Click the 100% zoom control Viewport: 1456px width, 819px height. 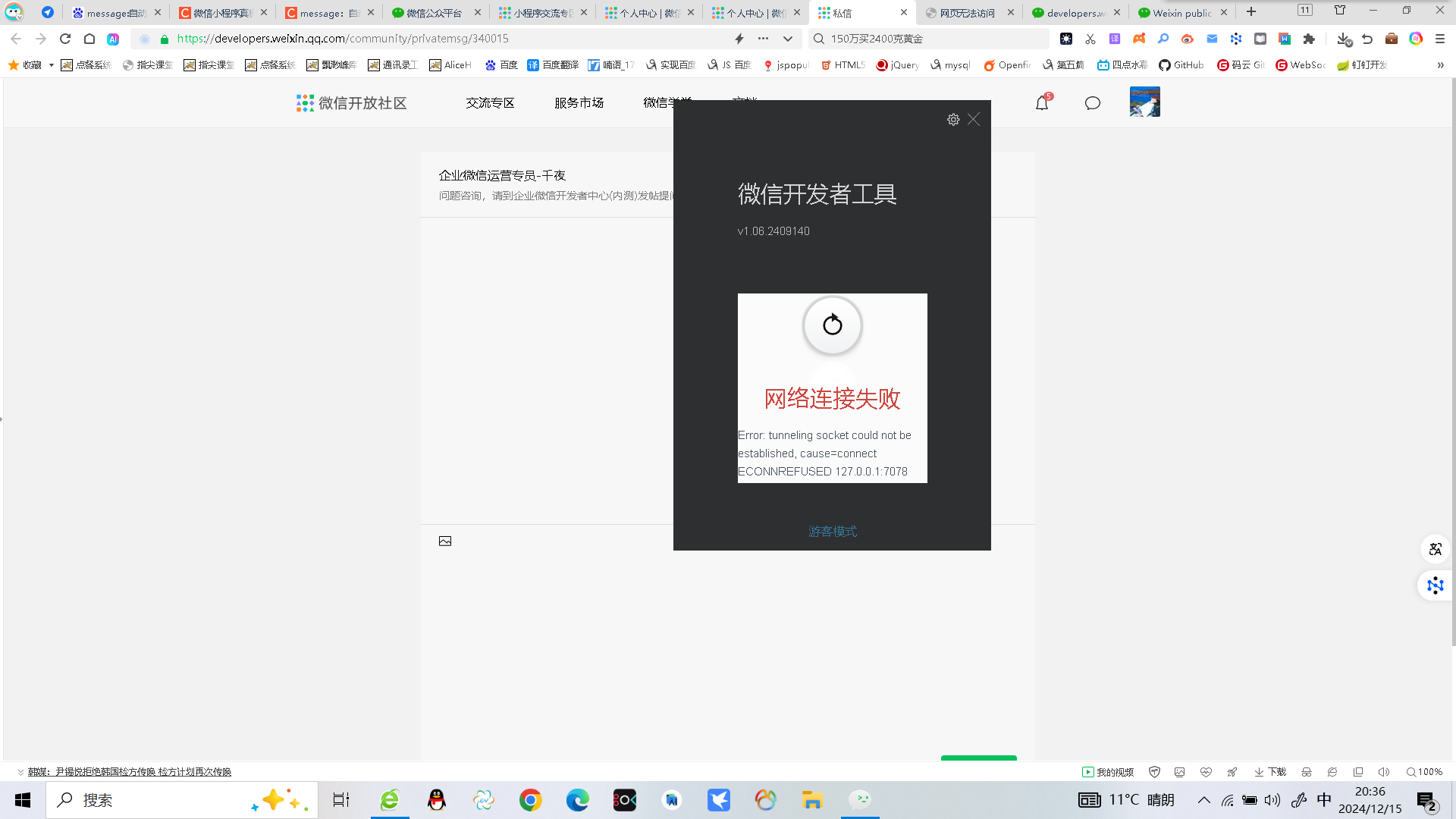coord(1424,772)
